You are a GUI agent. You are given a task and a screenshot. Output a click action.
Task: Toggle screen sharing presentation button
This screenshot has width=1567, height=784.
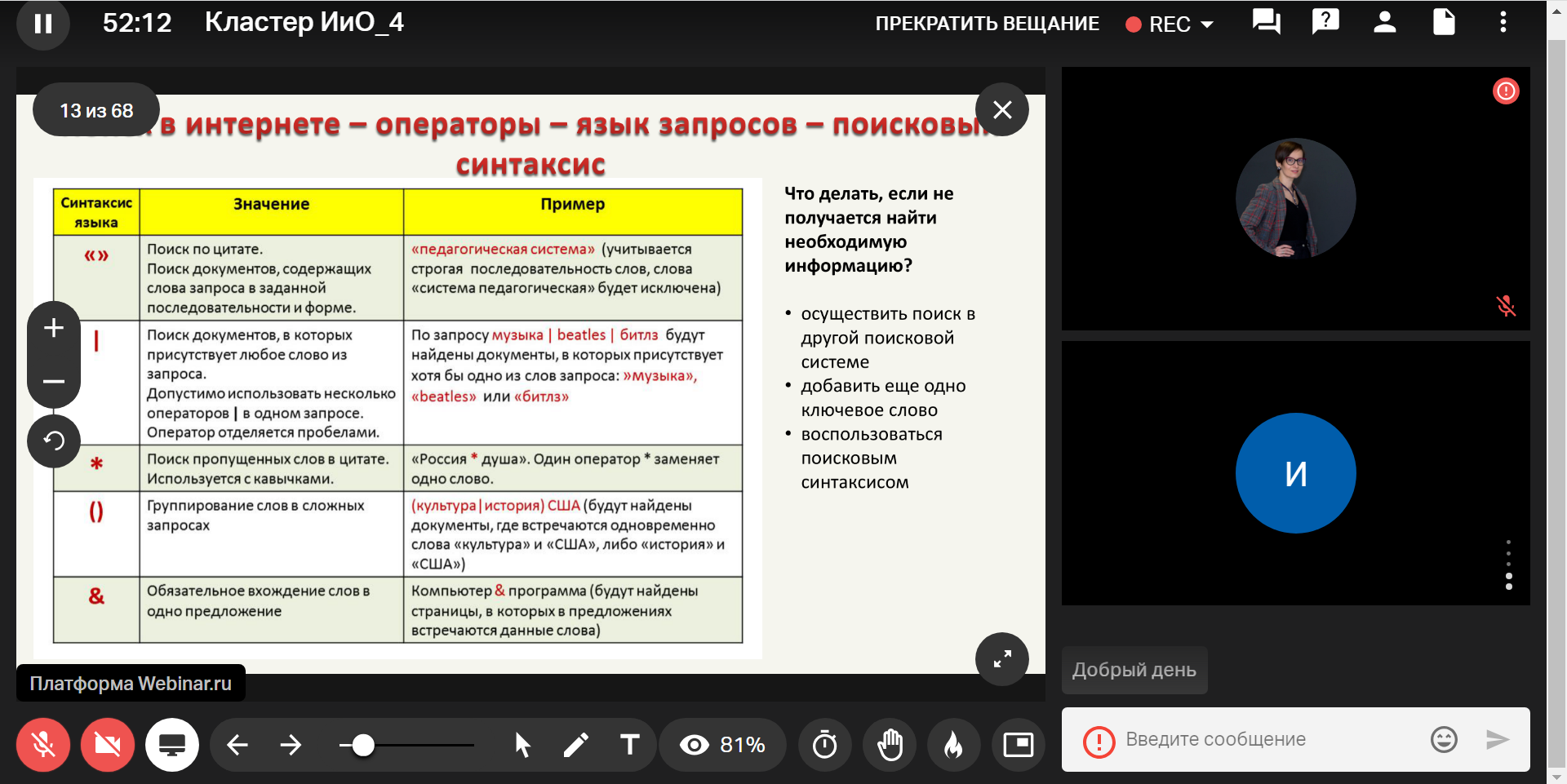pyautogui.click(x=171, y=745)
